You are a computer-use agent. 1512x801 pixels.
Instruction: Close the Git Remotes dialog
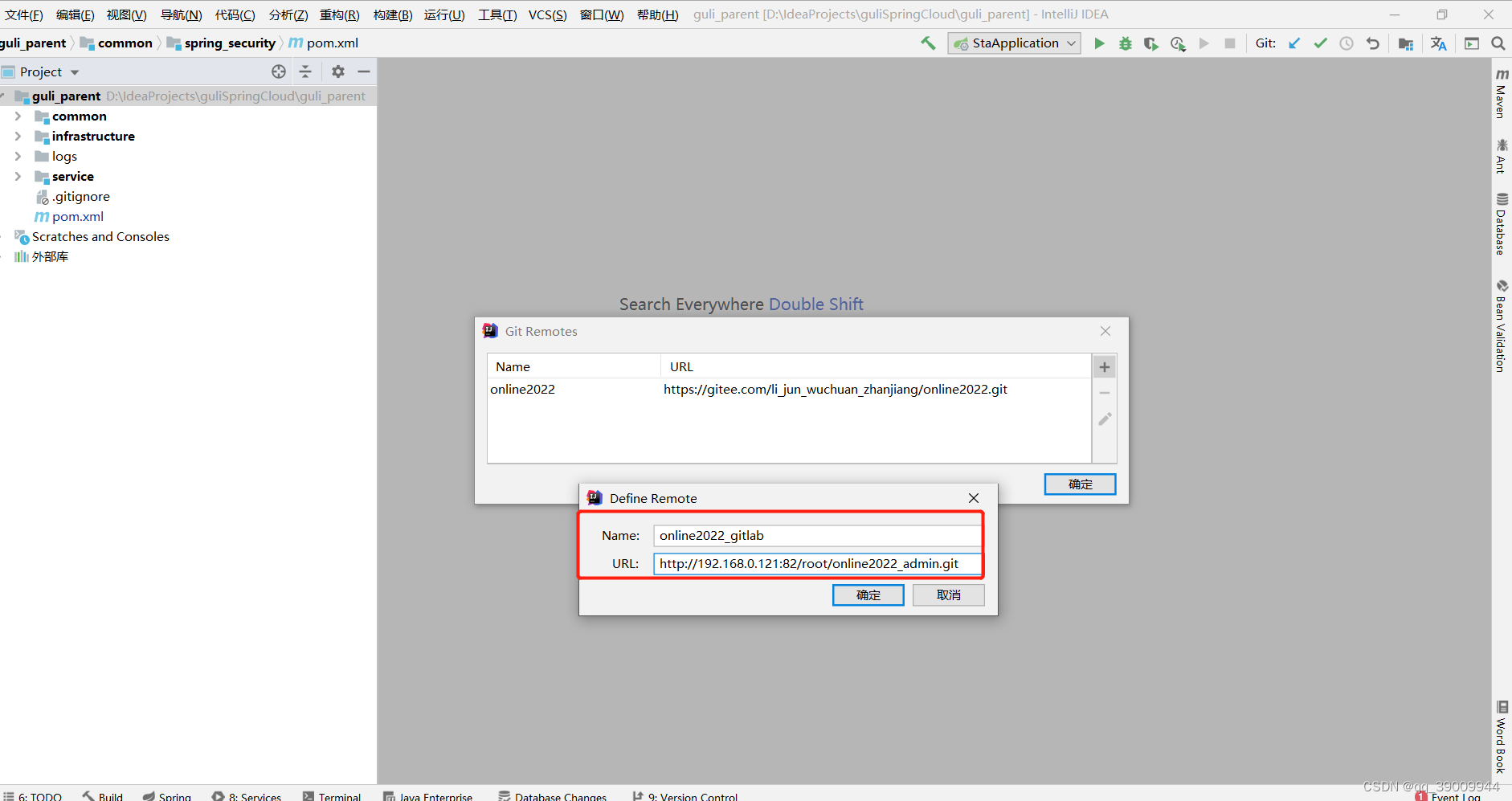tap(1105, 331)
